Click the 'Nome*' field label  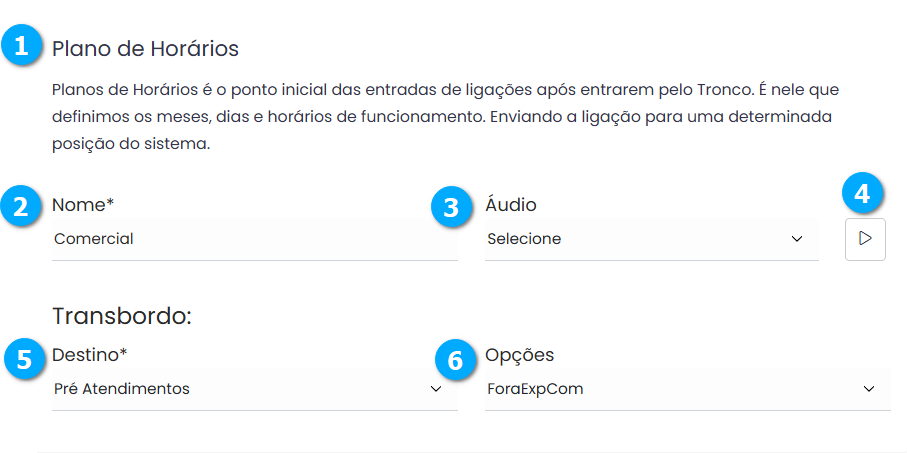point(84,205)
